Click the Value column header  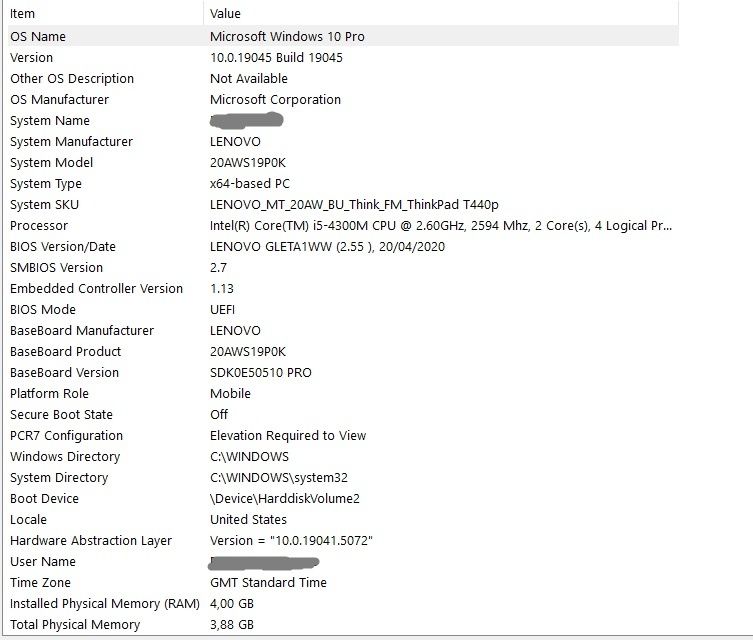coord(225,13)
